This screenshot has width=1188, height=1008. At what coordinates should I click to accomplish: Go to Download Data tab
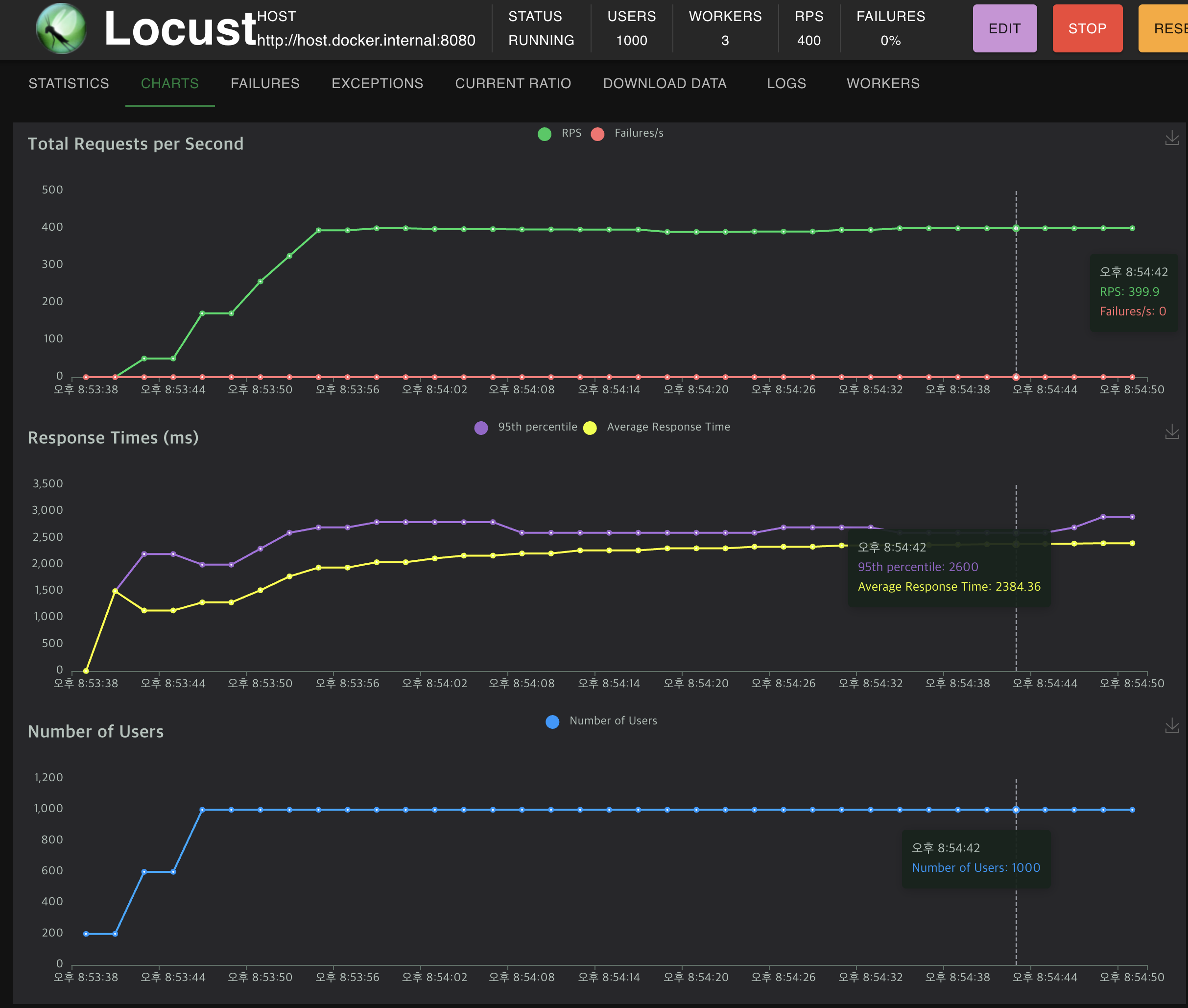(664, 83)
